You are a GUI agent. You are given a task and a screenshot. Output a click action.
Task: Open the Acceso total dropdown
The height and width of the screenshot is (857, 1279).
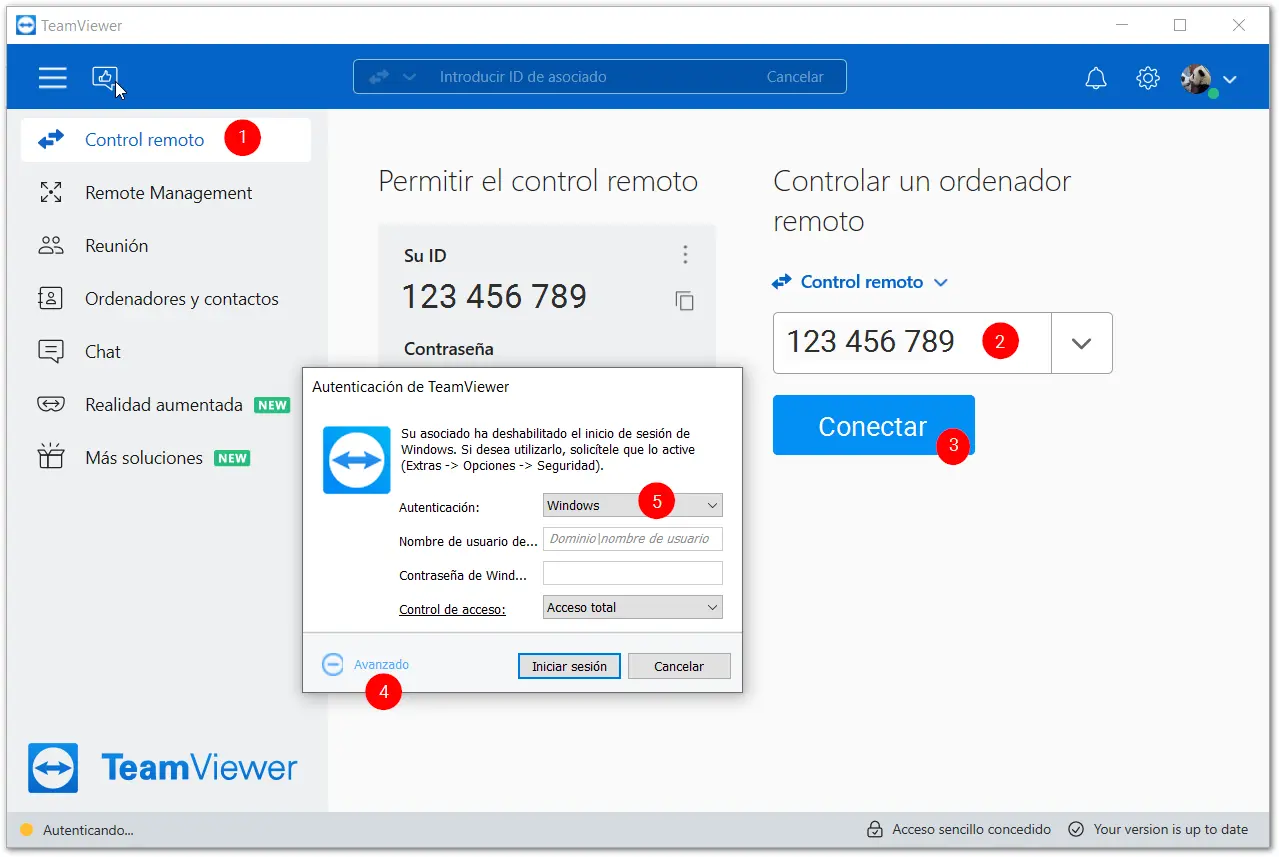point(632,608)
